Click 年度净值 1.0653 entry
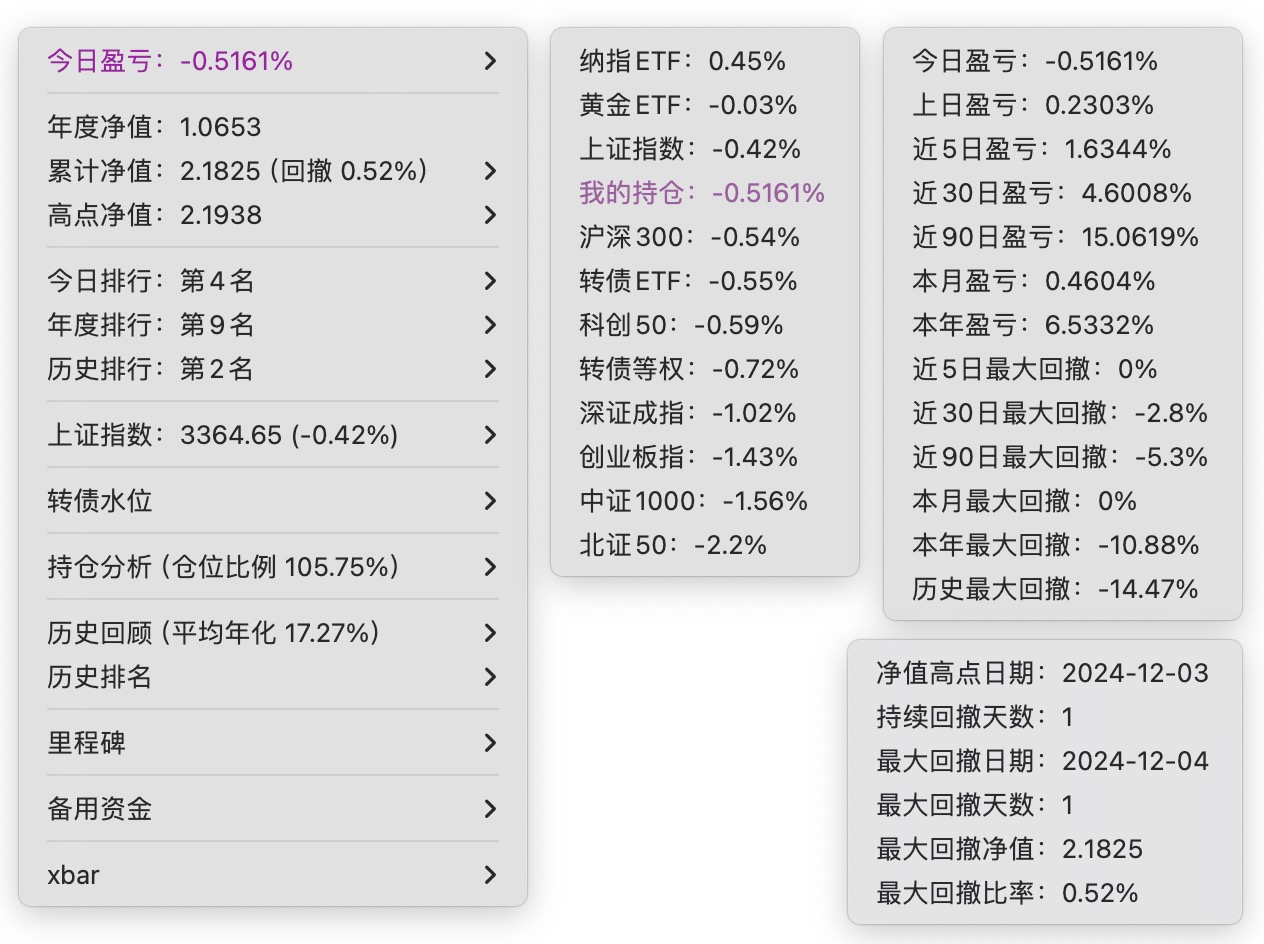Screen dimensions: 1264x944 click(154, 127)
